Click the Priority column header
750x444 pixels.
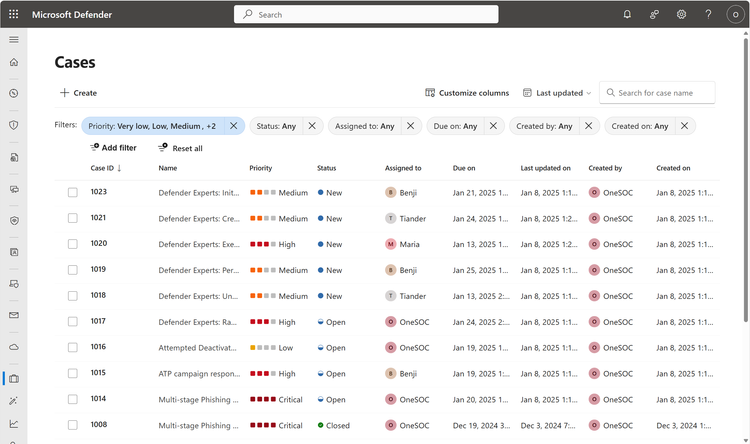261,168
